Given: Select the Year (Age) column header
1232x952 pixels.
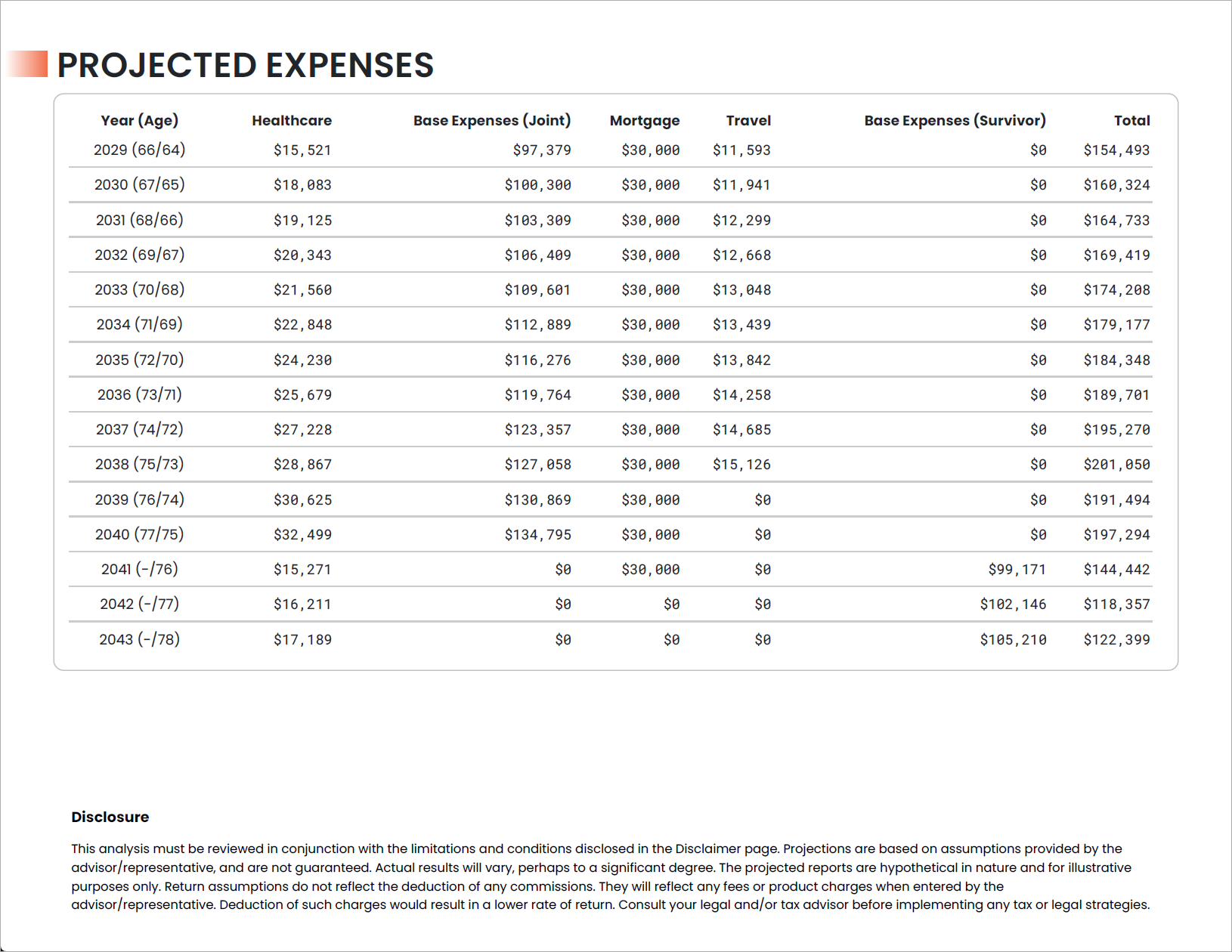Looking at the screenshot, I should pos(140,120).
